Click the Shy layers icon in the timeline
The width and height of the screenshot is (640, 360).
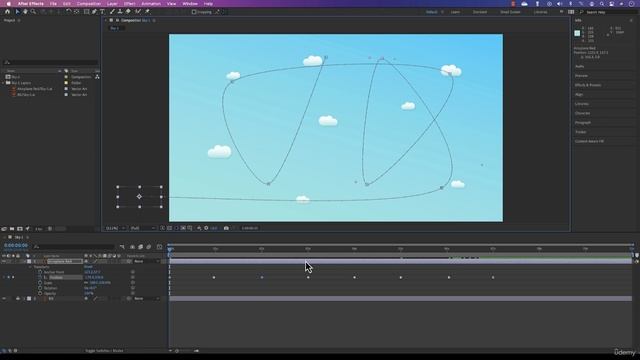(132, 247)
